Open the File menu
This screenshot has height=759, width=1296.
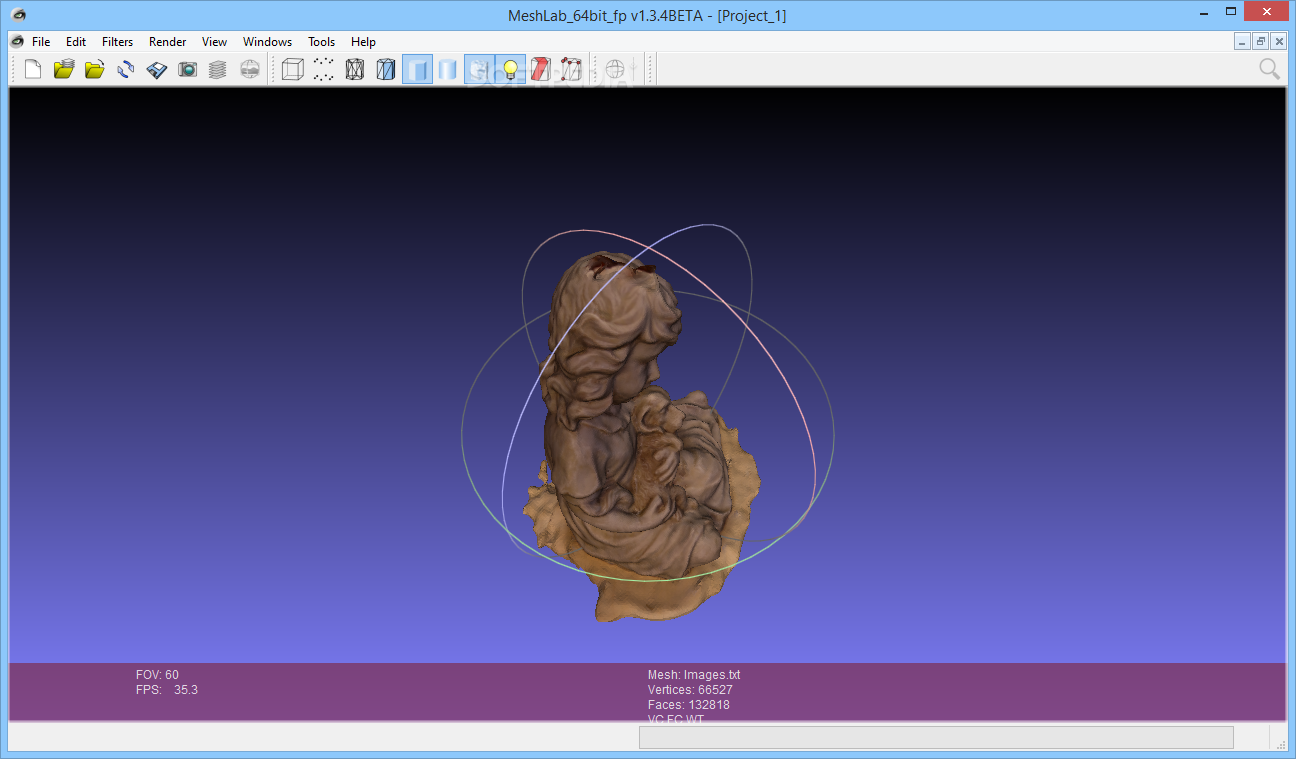(41, 42)
